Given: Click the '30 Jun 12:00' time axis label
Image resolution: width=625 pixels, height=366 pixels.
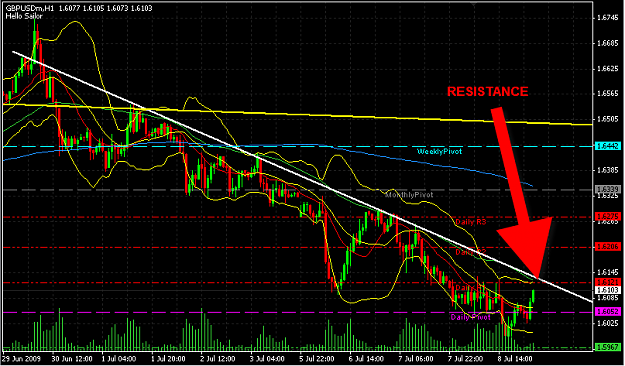Looking at the screenshot, I should [73, 359].
